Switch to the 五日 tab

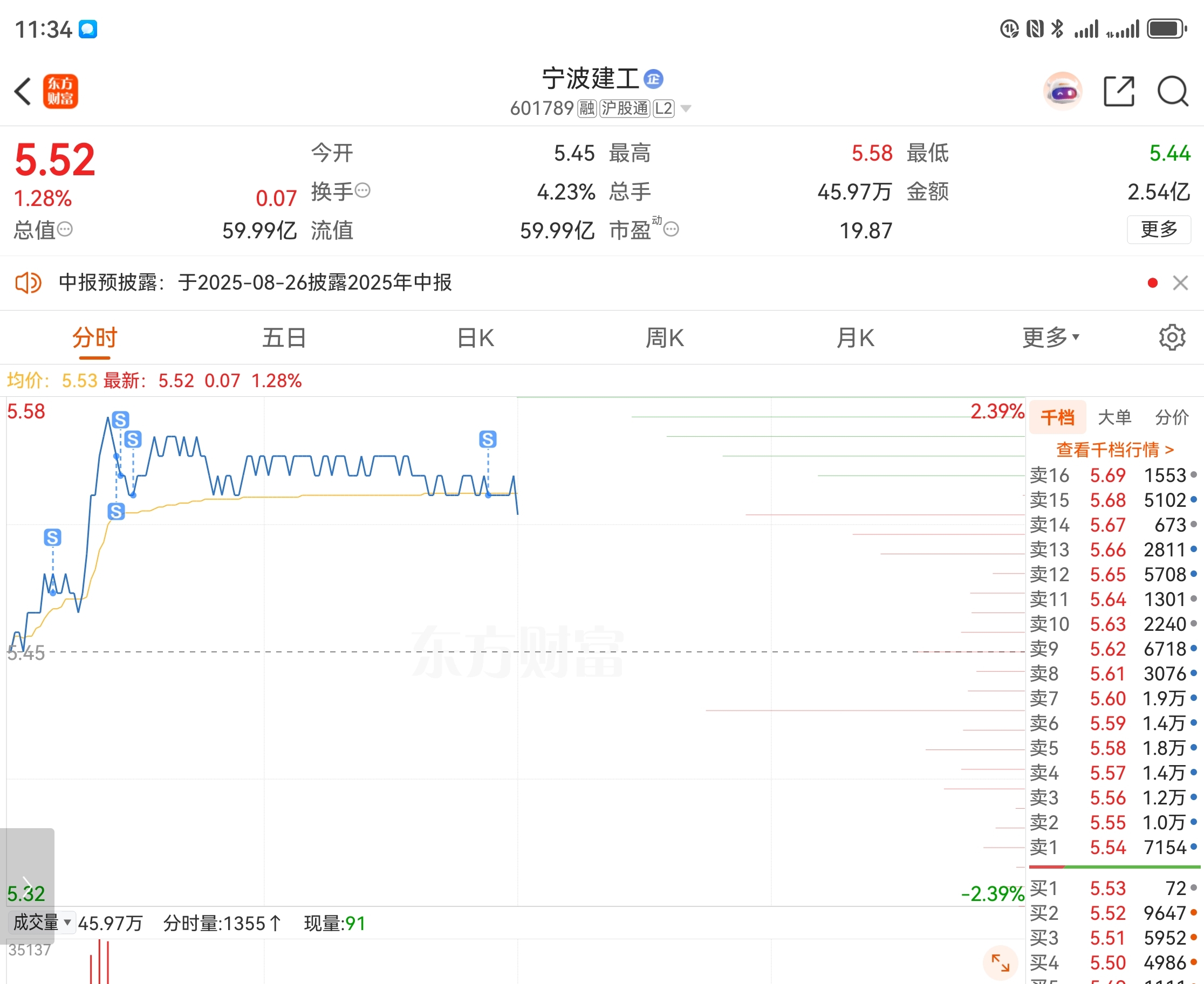point(284,338)
